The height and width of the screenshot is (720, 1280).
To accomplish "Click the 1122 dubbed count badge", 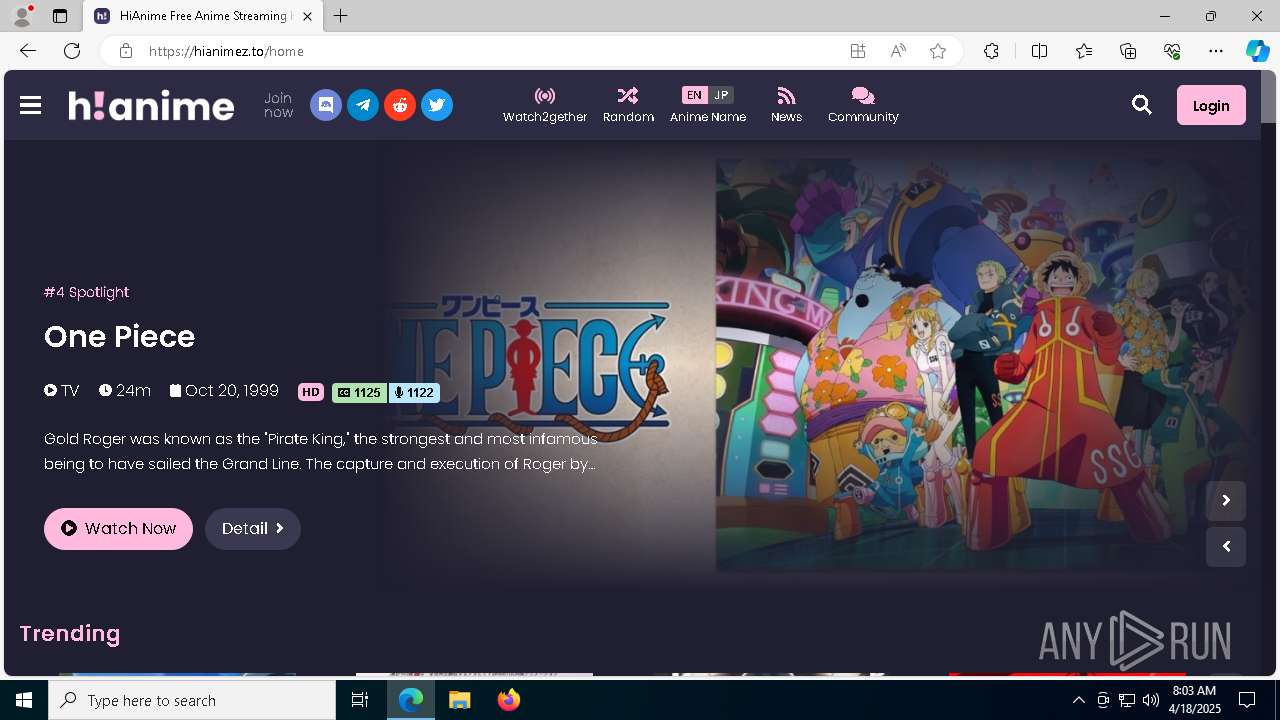I will click(414, 393).
